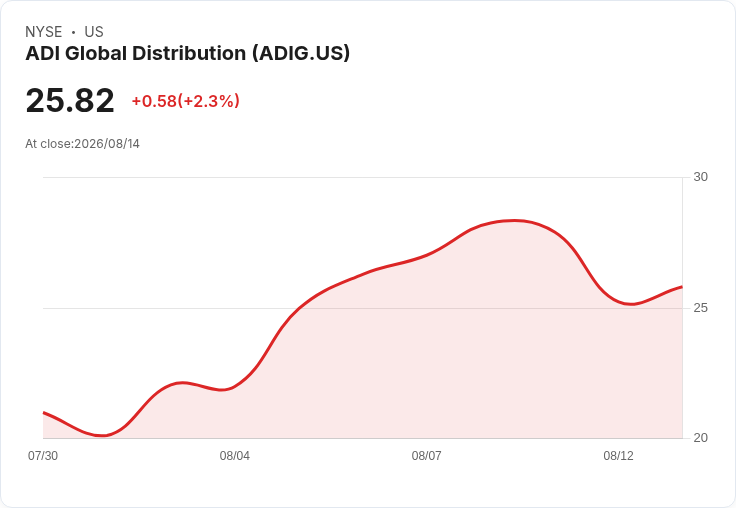Click the At close:2026/08/14 timestamp
Viewport: 736px width, 508px height.
point(83,144)
